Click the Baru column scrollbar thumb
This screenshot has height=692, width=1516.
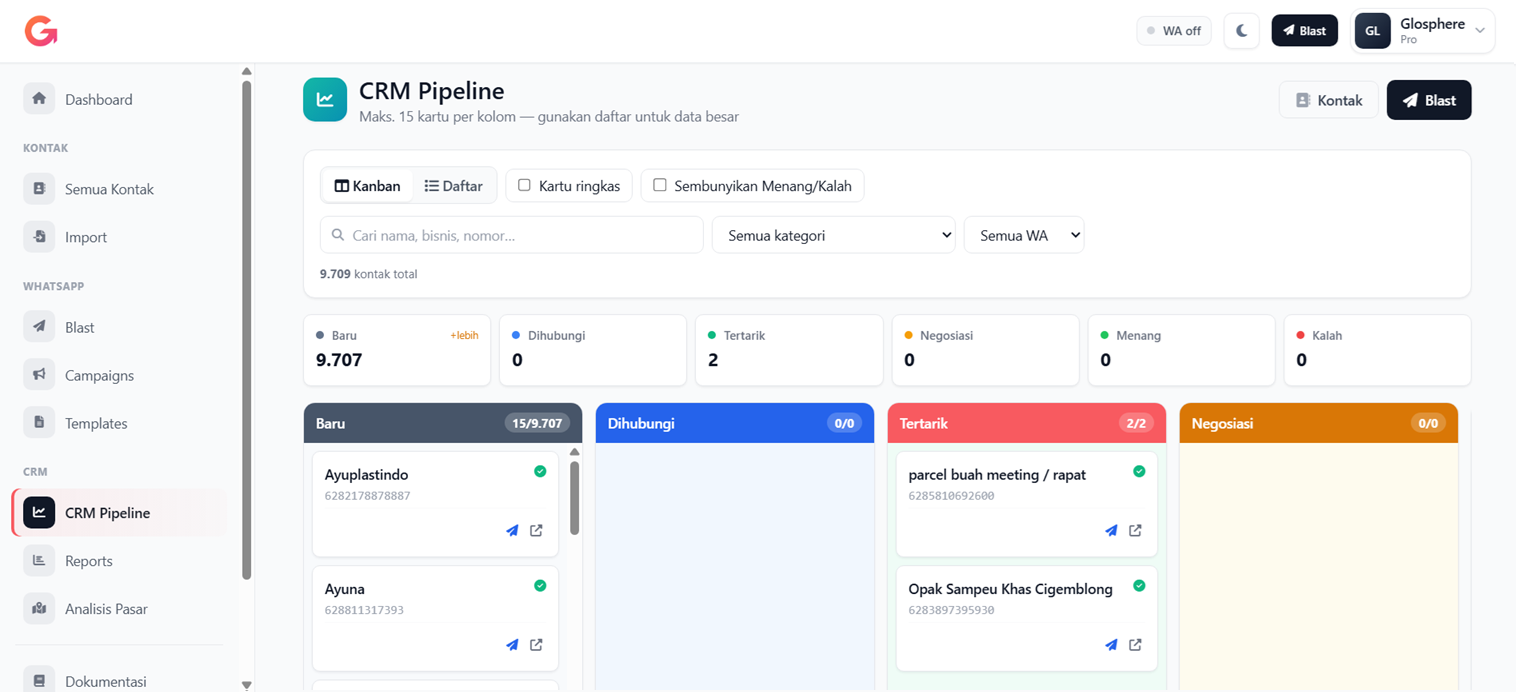click(574, 497)
